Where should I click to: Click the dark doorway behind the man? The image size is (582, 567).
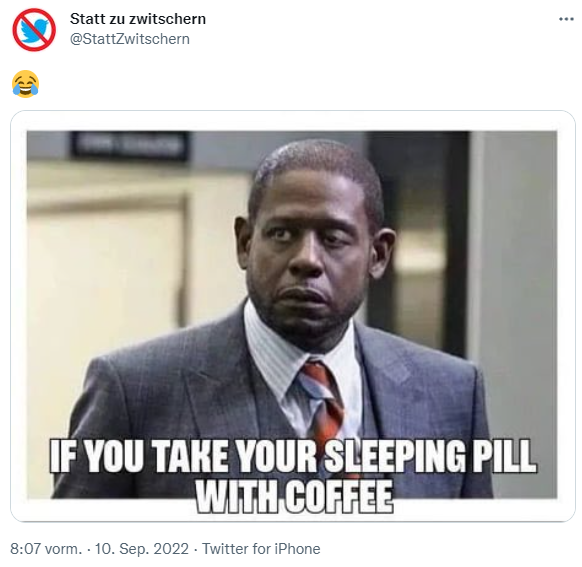tap(418, 241)
